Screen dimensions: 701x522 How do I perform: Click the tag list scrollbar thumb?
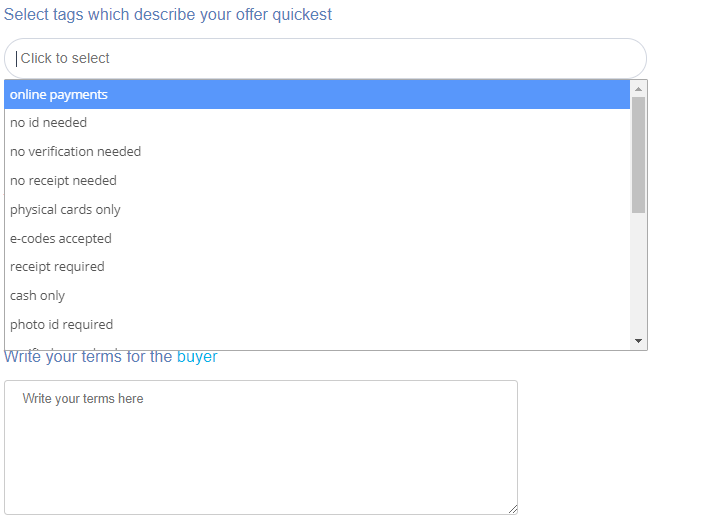click(639, 155)
